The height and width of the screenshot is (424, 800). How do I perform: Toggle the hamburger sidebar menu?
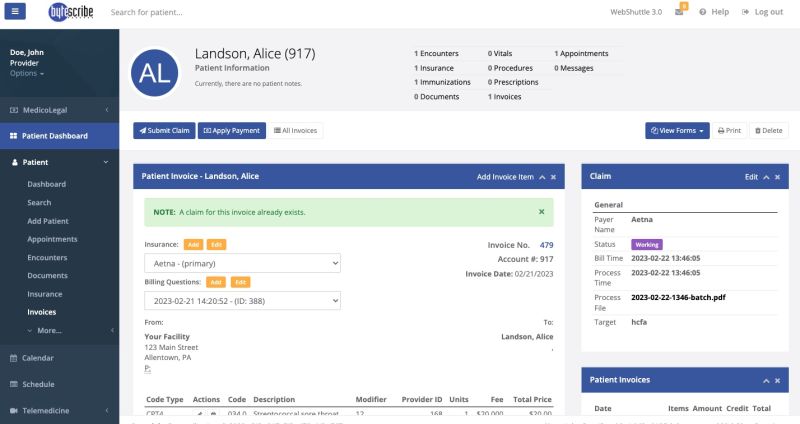tap(18, 12)
